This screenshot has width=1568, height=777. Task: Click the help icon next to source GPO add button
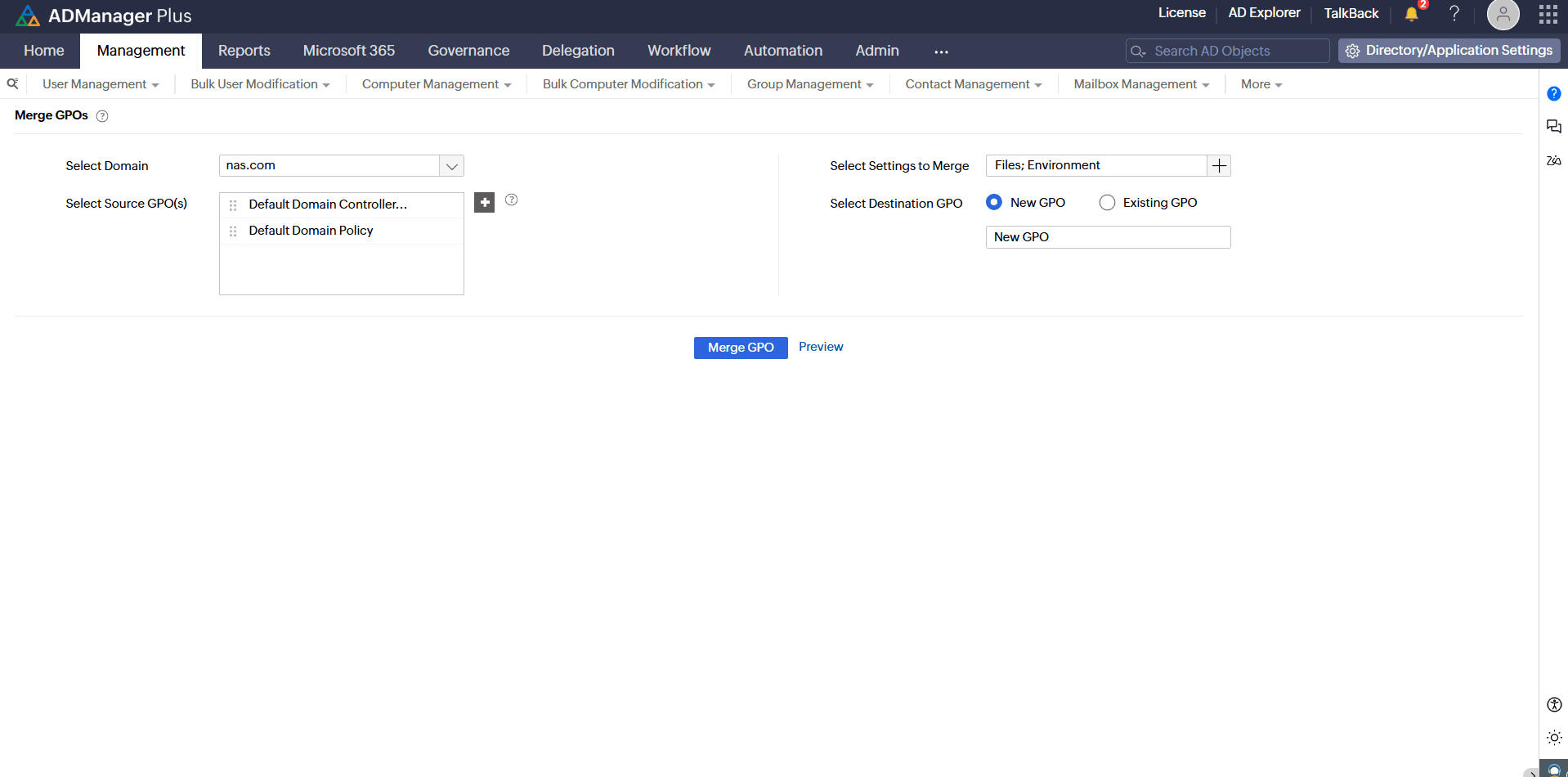[512, 200]
